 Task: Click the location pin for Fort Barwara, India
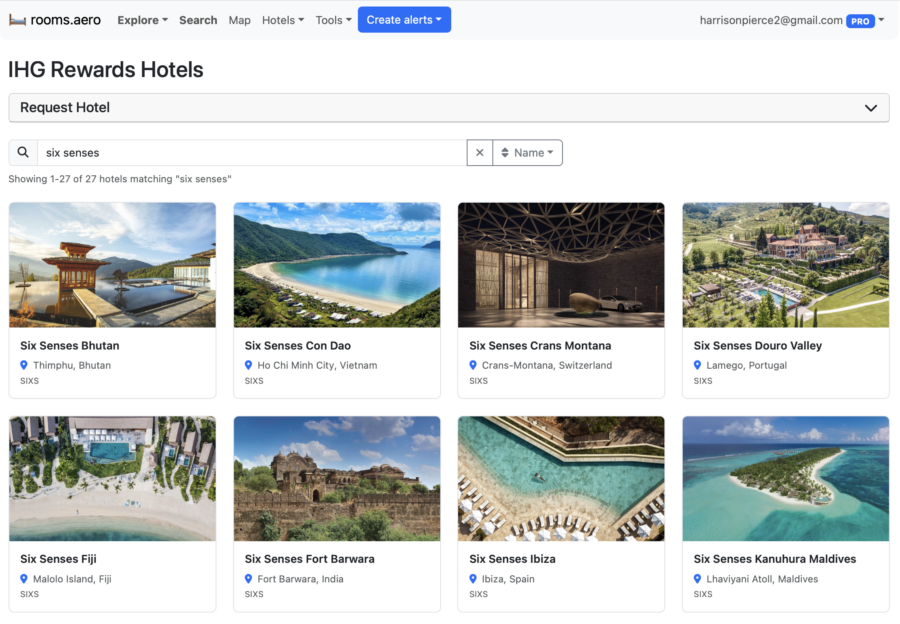pos(249,579)
